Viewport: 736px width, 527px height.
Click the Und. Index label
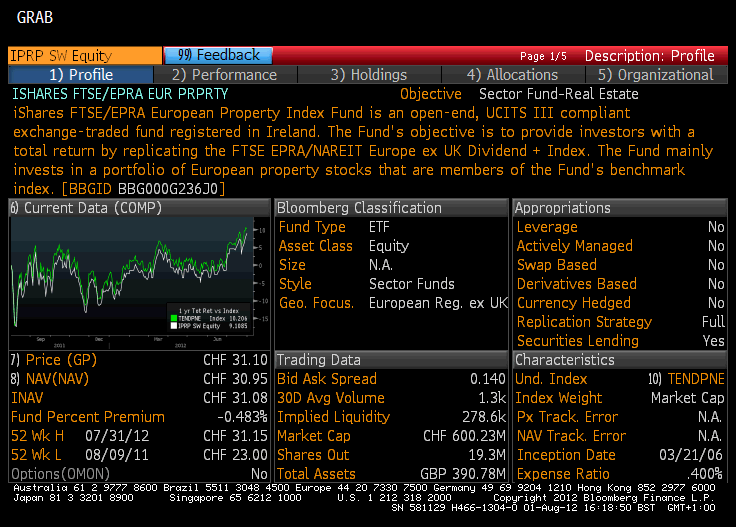(551, 379)
